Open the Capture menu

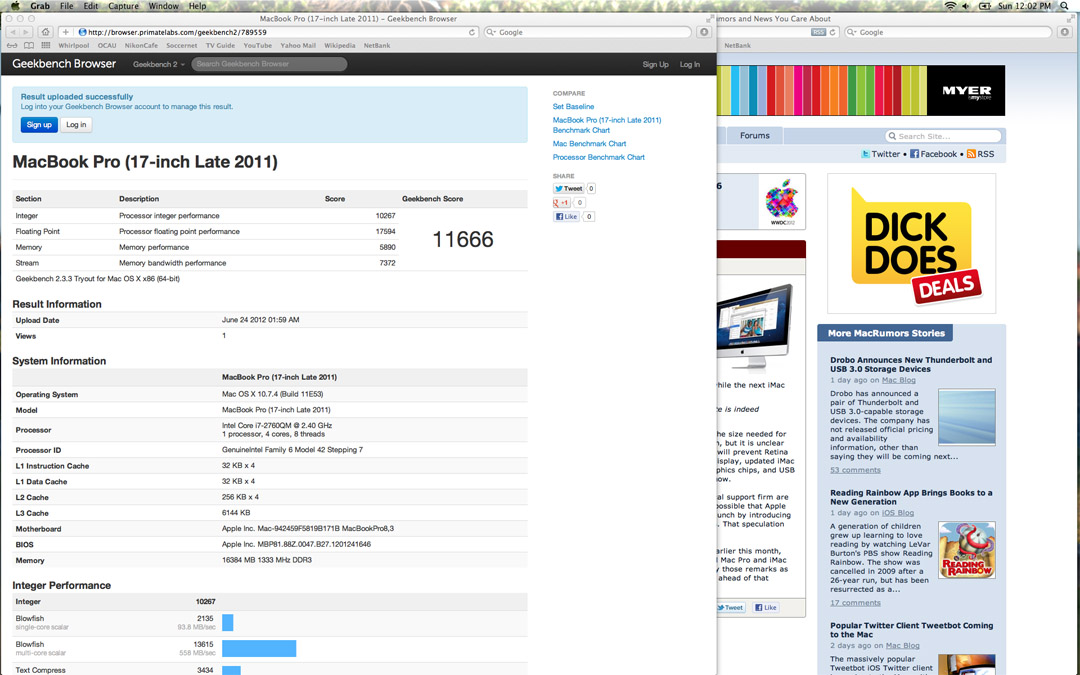[123, 6]
